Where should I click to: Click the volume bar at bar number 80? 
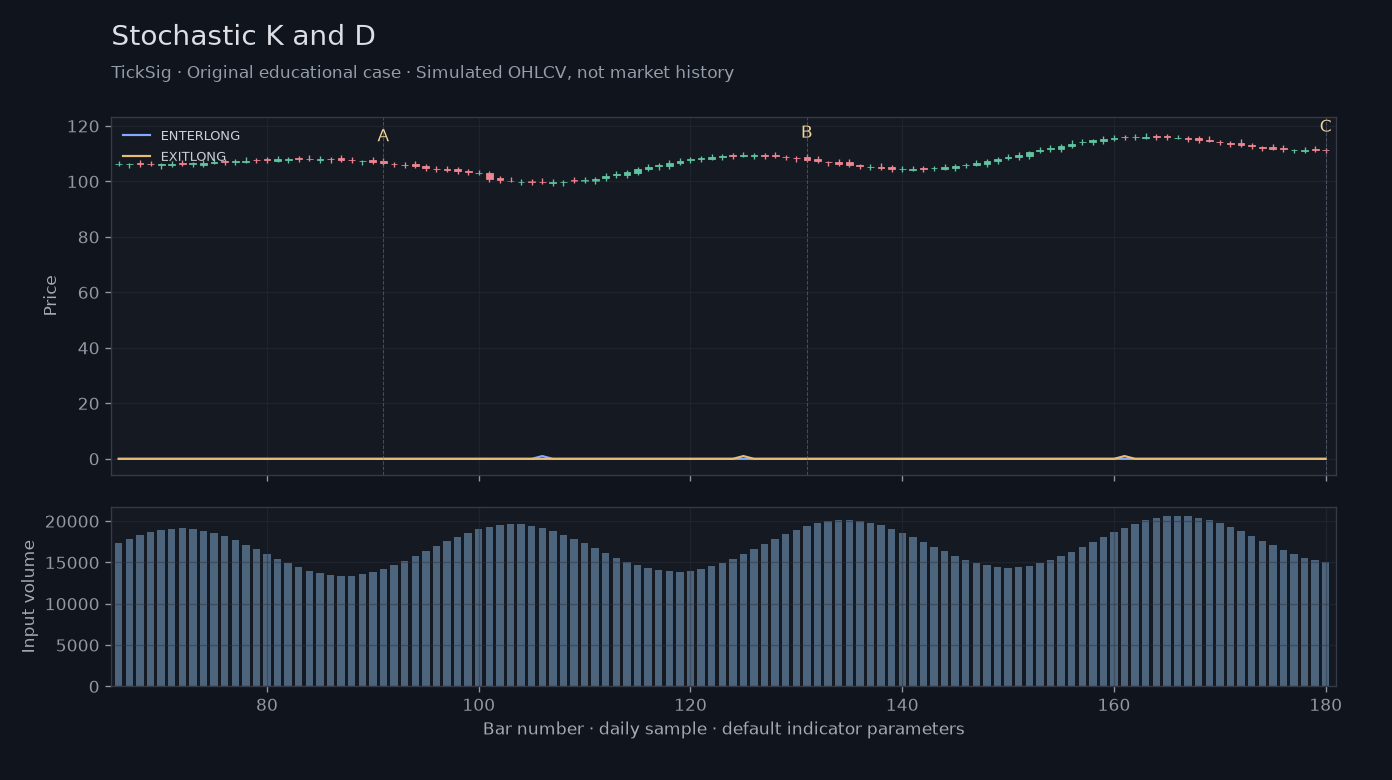[267, 620]
